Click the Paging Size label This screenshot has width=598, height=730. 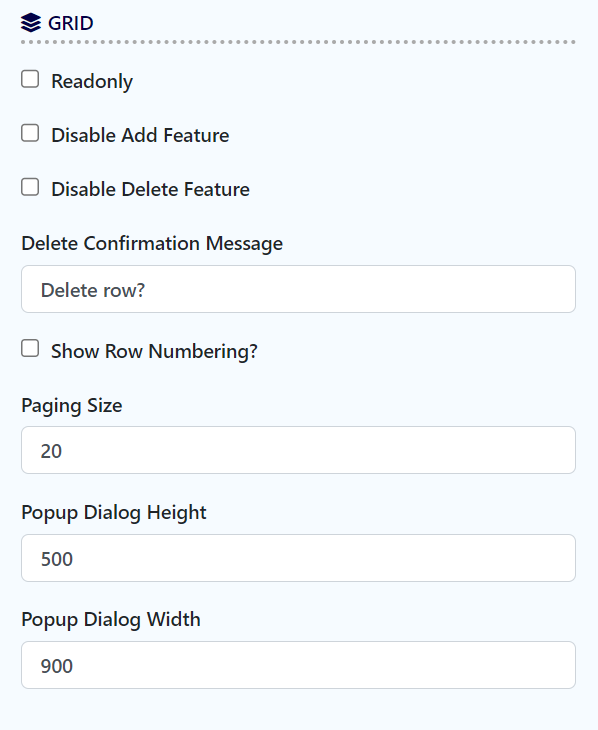coord(72,406)
